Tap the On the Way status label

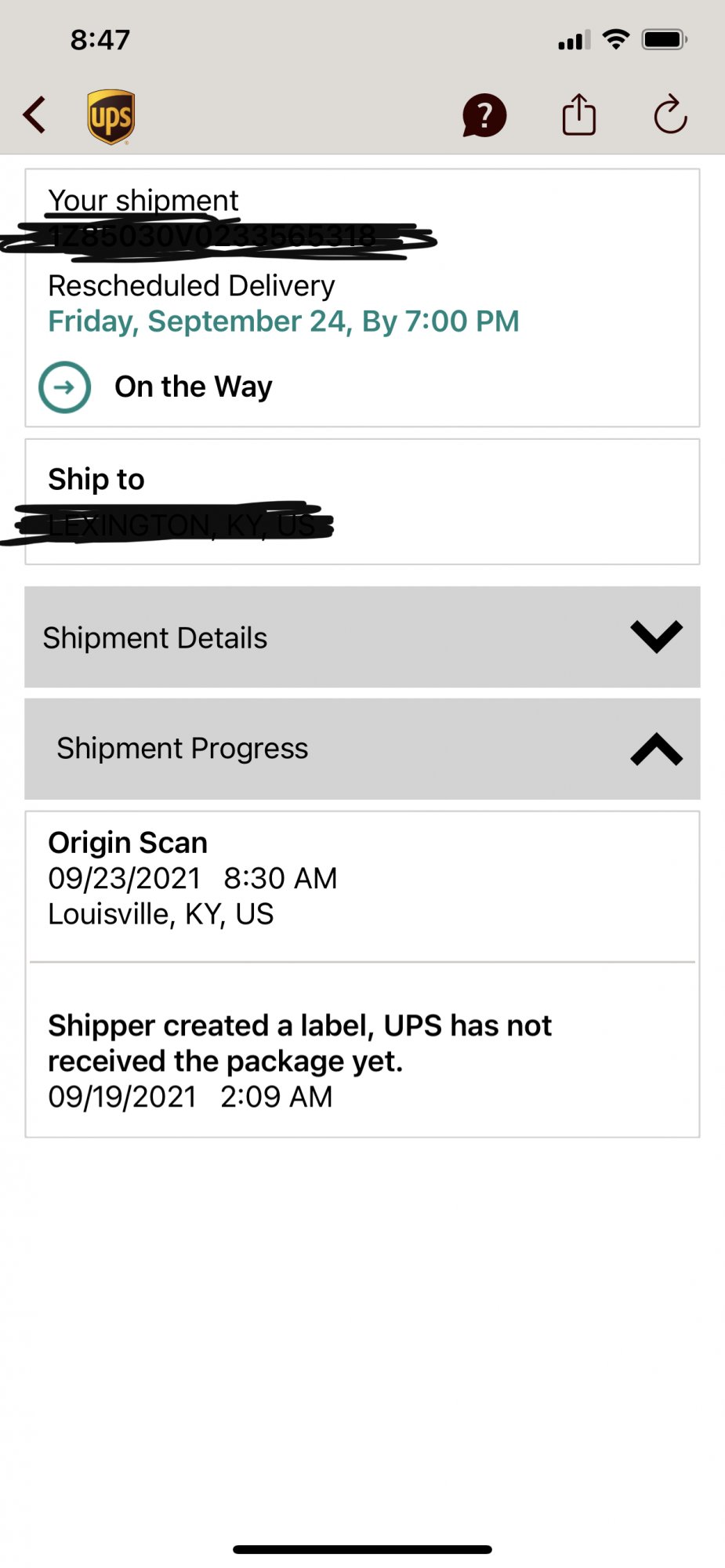(x=194, y=387)
